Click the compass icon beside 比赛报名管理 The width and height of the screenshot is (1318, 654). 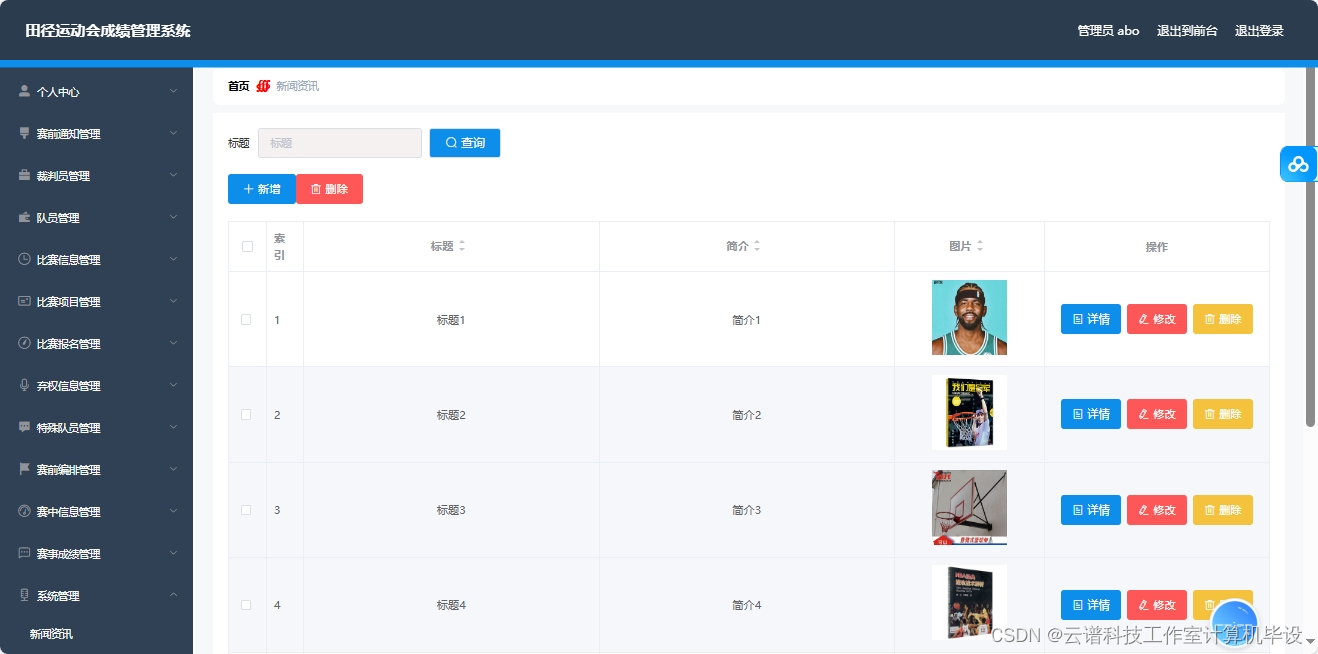[22, 343]
